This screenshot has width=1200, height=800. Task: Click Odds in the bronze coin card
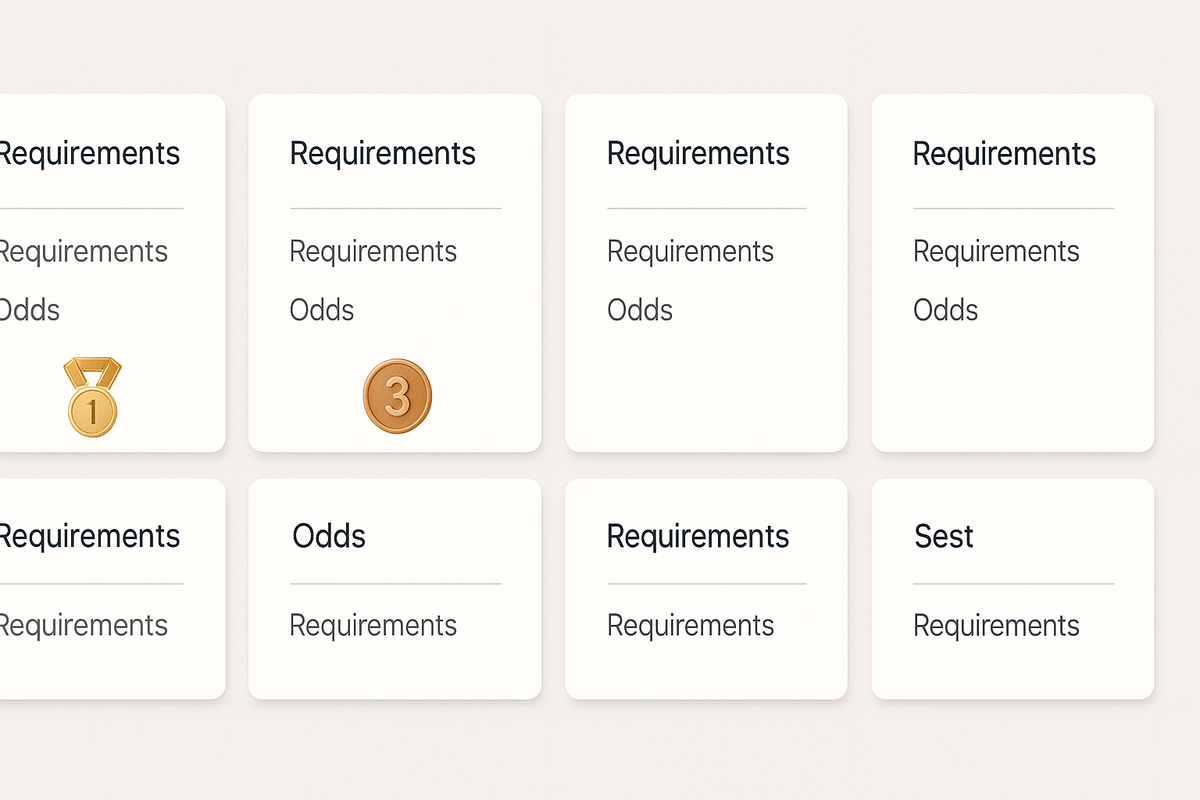[322, 310]
